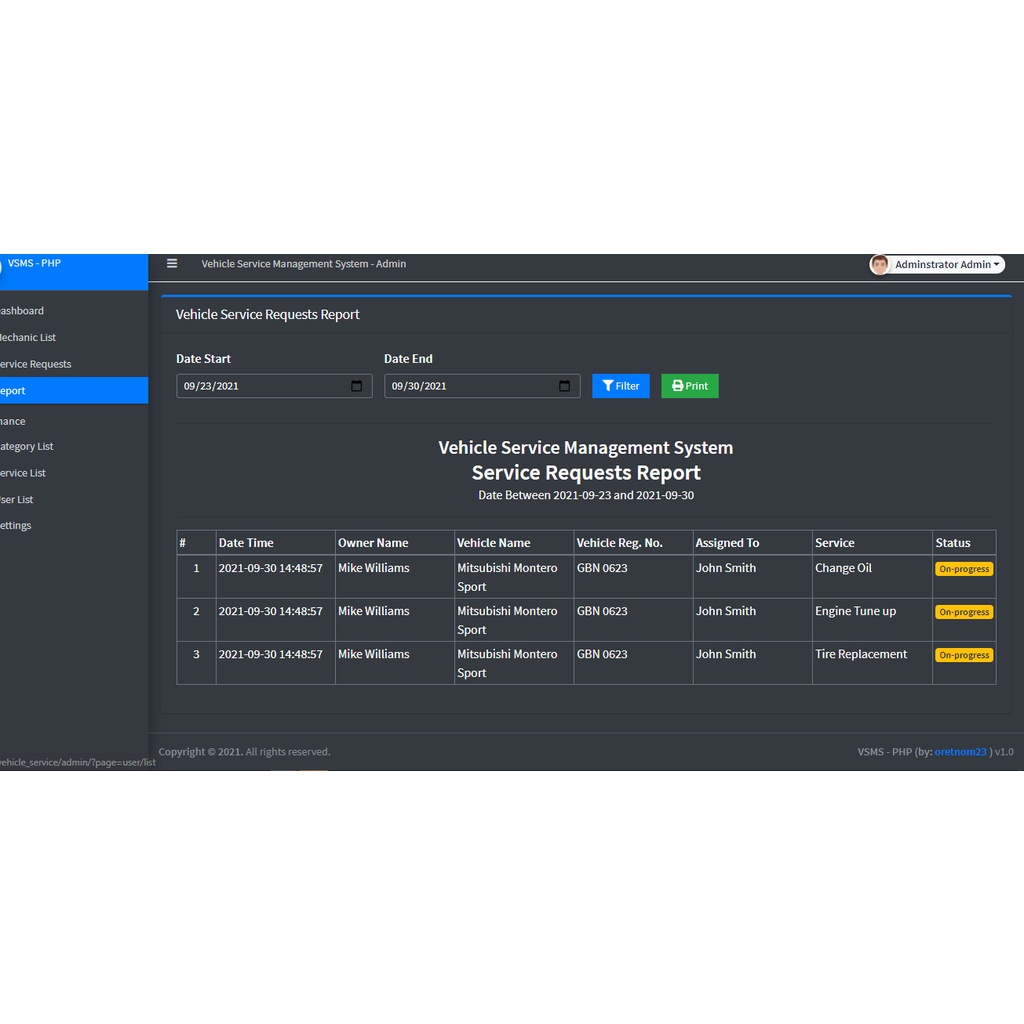
Task: Click the VSMS - PHP brand logo
Action: click(32, 264)
